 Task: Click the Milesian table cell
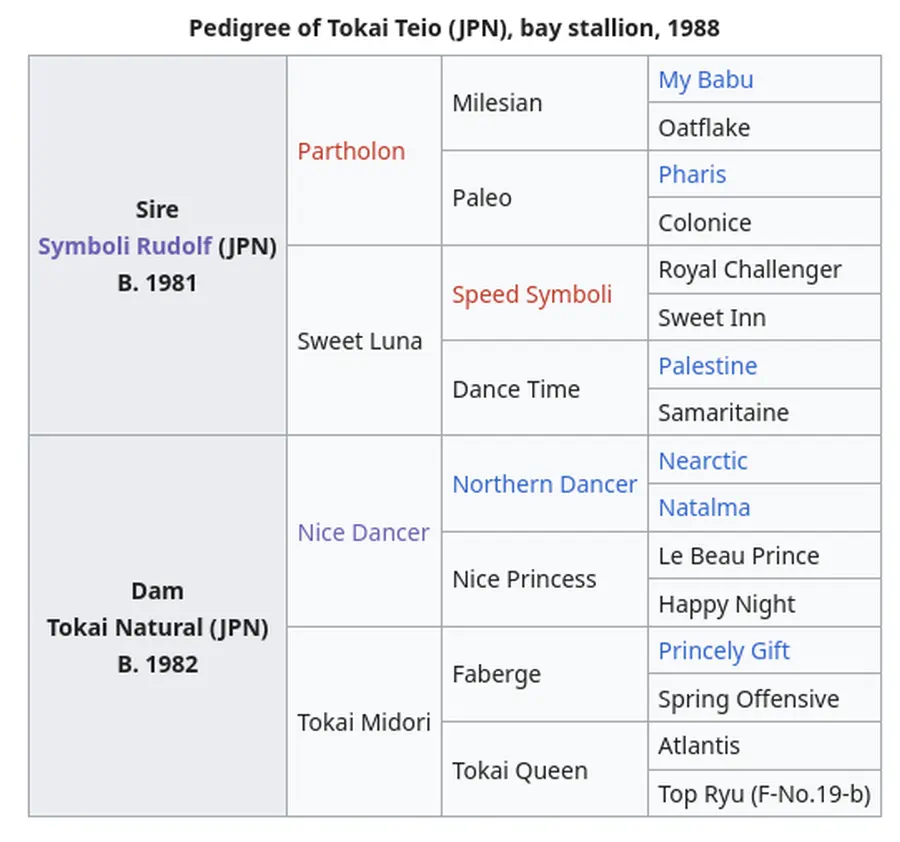pyautogui.click(x=497, y=103)
